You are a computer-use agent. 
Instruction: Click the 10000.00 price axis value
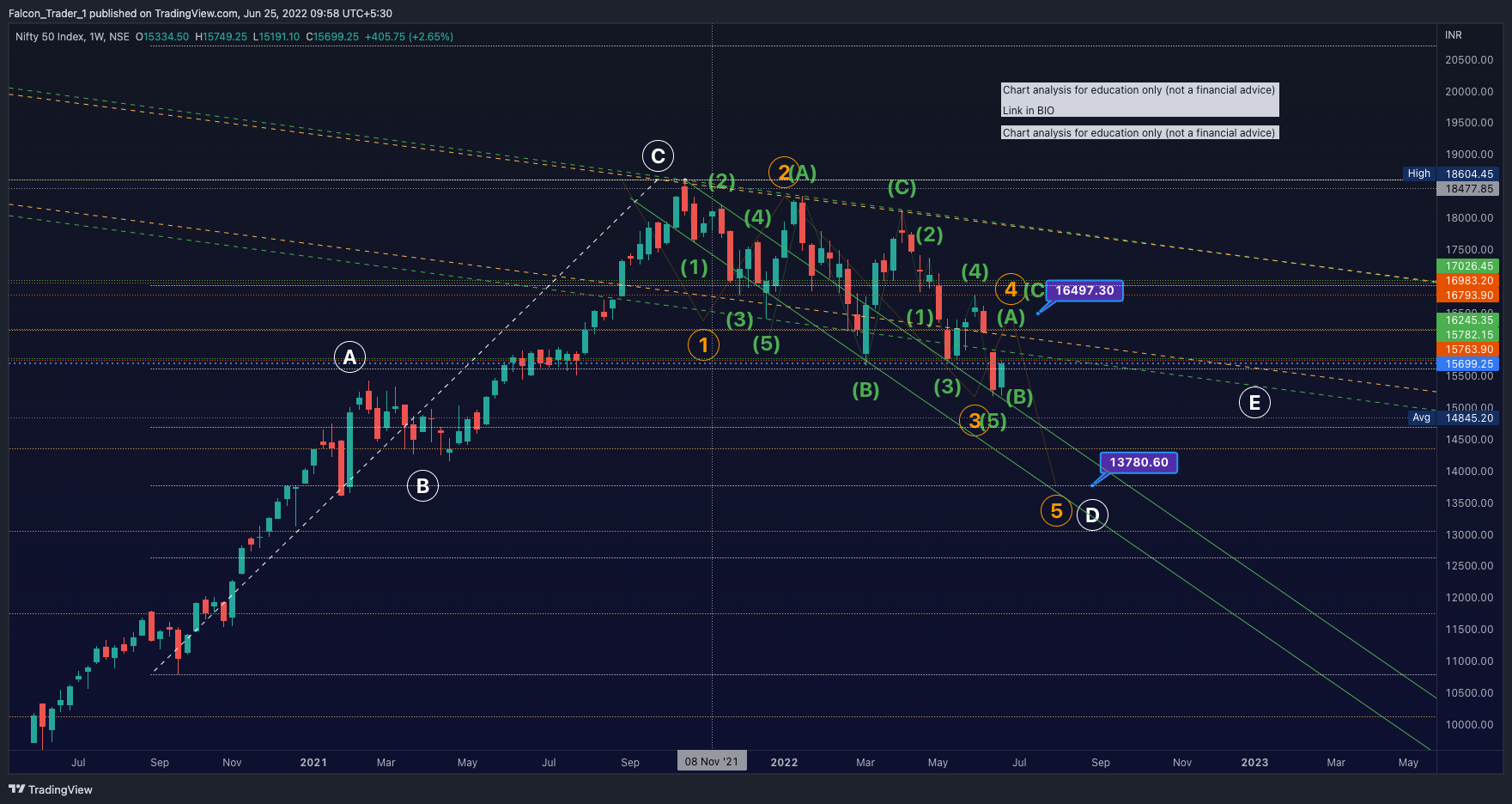(x=1469, y=725)
